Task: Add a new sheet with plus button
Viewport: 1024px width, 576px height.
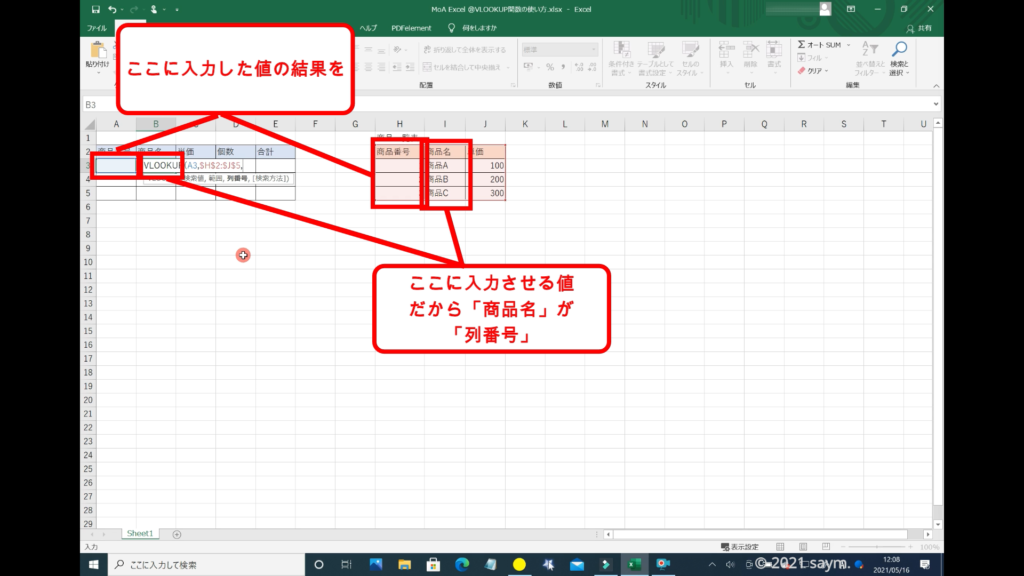Action: (177, 534)
